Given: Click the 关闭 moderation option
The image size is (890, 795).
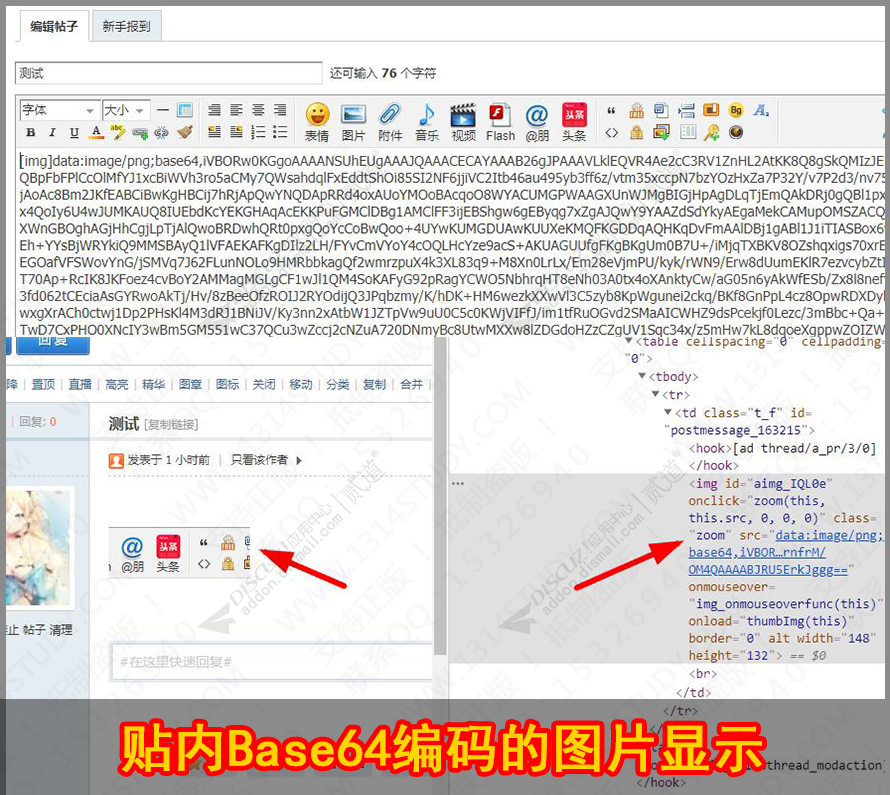Looking at the screenshot, I should pos(264,385).
